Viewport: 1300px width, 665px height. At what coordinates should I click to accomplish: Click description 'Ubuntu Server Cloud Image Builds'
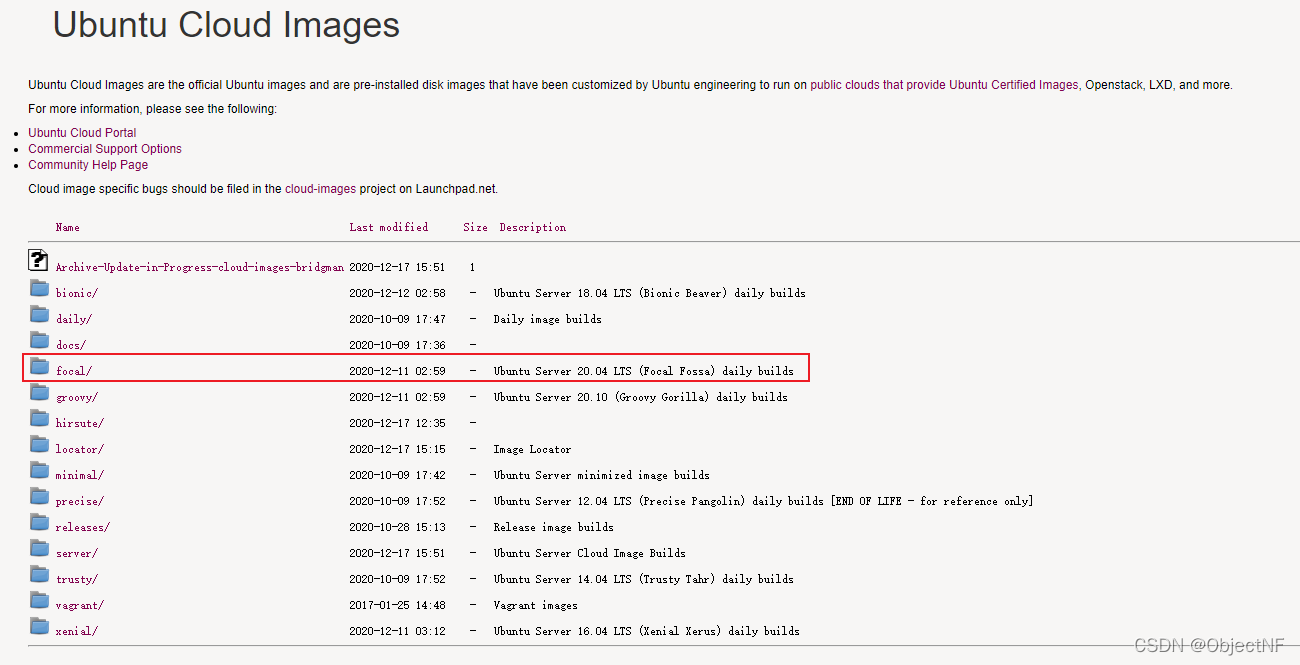pos(589,553)
